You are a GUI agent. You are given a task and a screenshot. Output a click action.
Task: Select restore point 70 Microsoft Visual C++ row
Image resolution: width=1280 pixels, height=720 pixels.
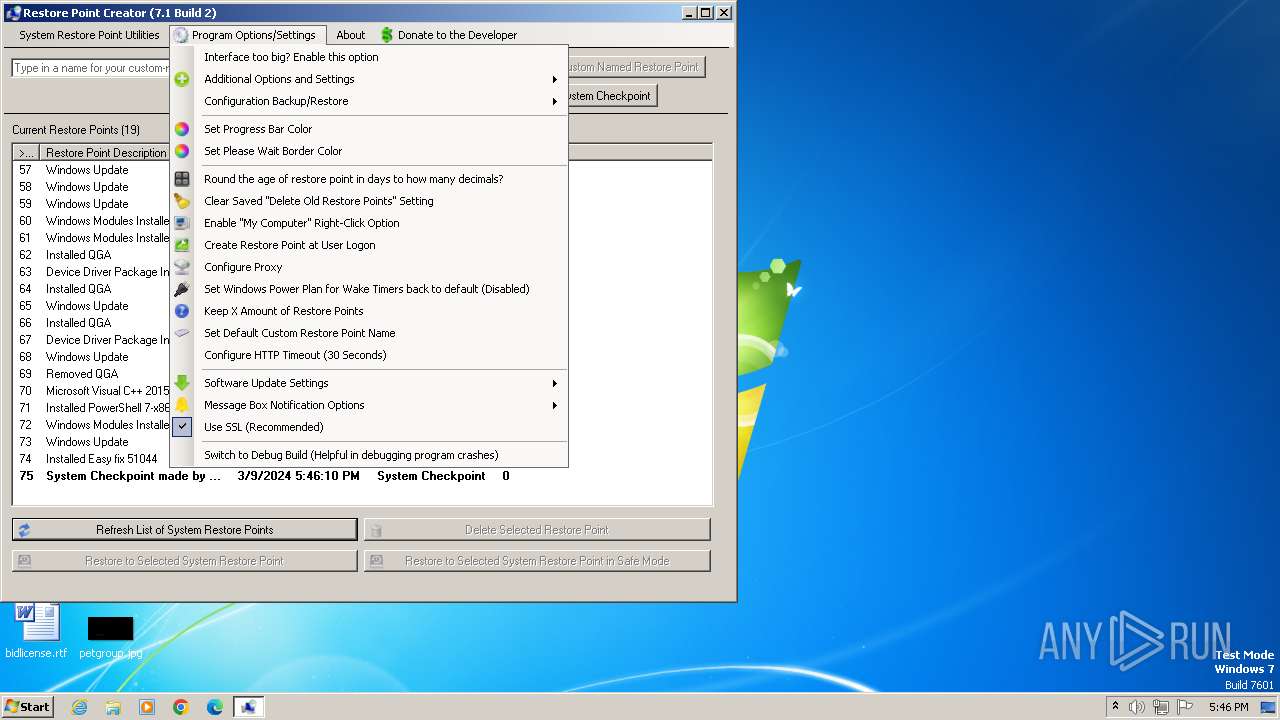coord(92,391)
